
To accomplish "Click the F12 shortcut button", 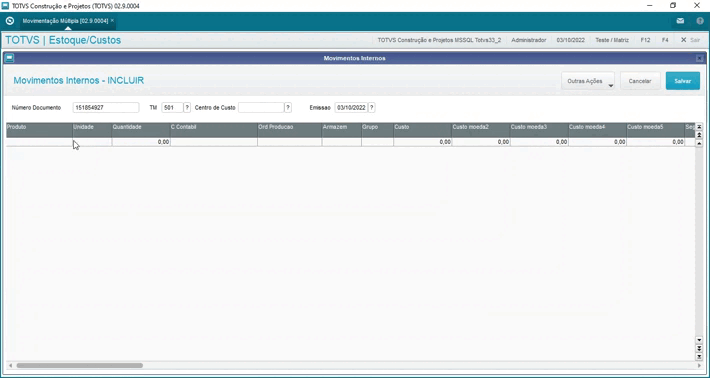I will click(645, 40).
